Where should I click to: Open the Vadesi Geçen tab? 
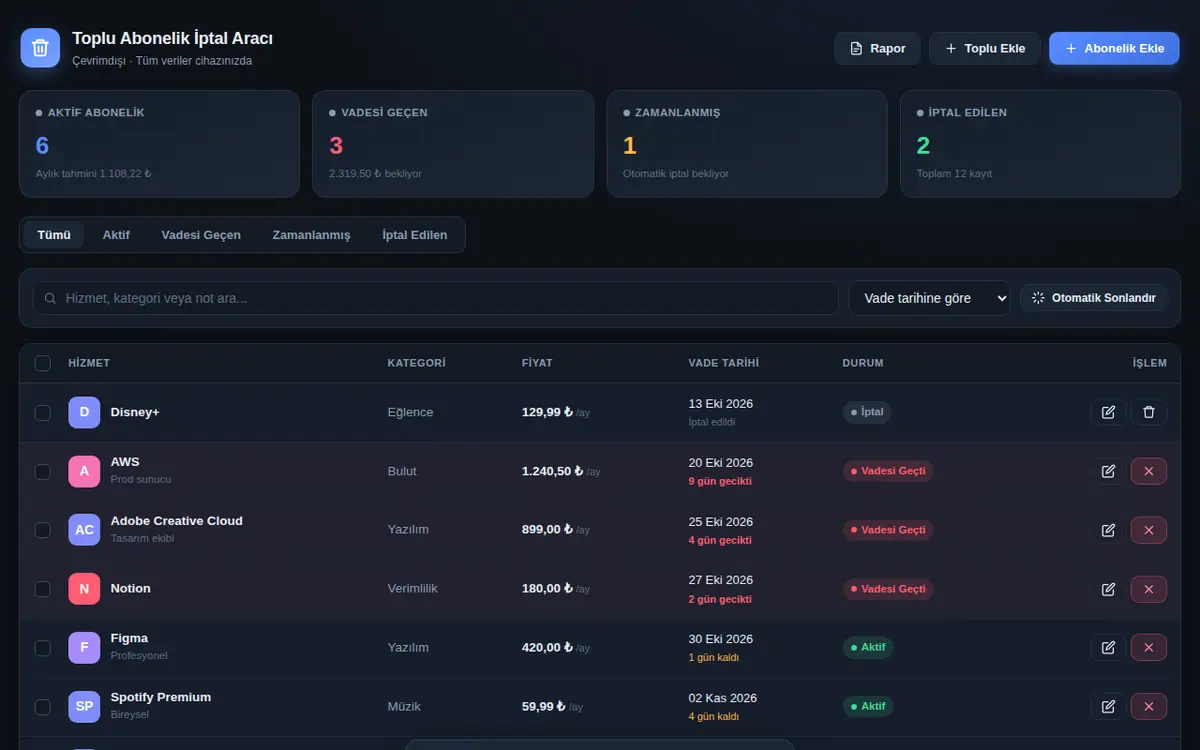click(x=201, y=235)
